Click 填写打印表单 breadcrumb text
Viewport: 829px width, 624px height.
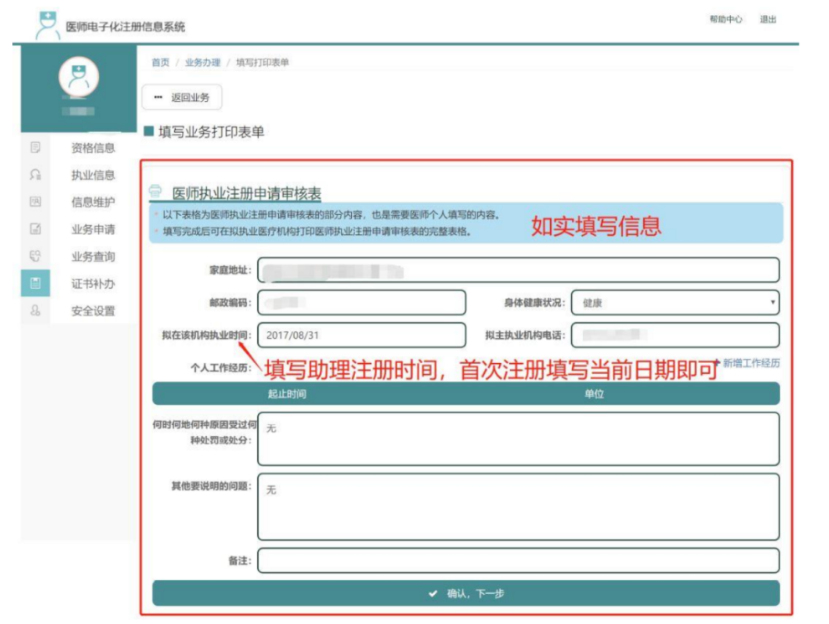point(262,62)
